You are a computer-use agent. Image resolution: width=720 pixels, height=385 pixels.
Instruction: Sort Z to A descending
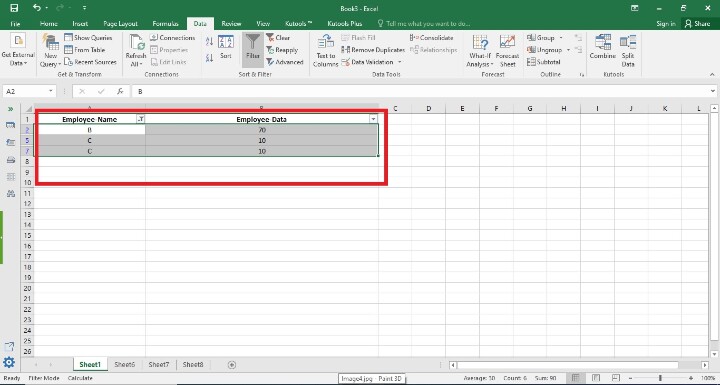coord(209,57)
